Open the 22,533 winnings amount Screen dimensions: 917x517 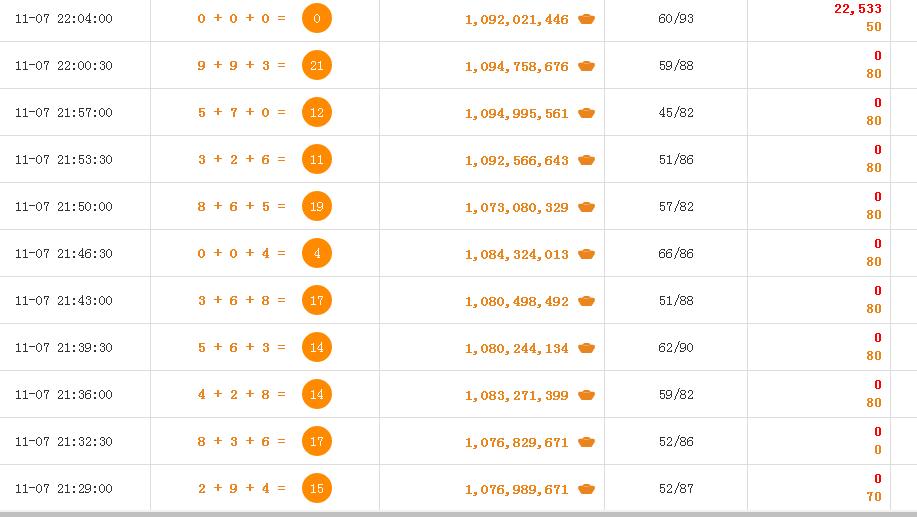point(857,9)
